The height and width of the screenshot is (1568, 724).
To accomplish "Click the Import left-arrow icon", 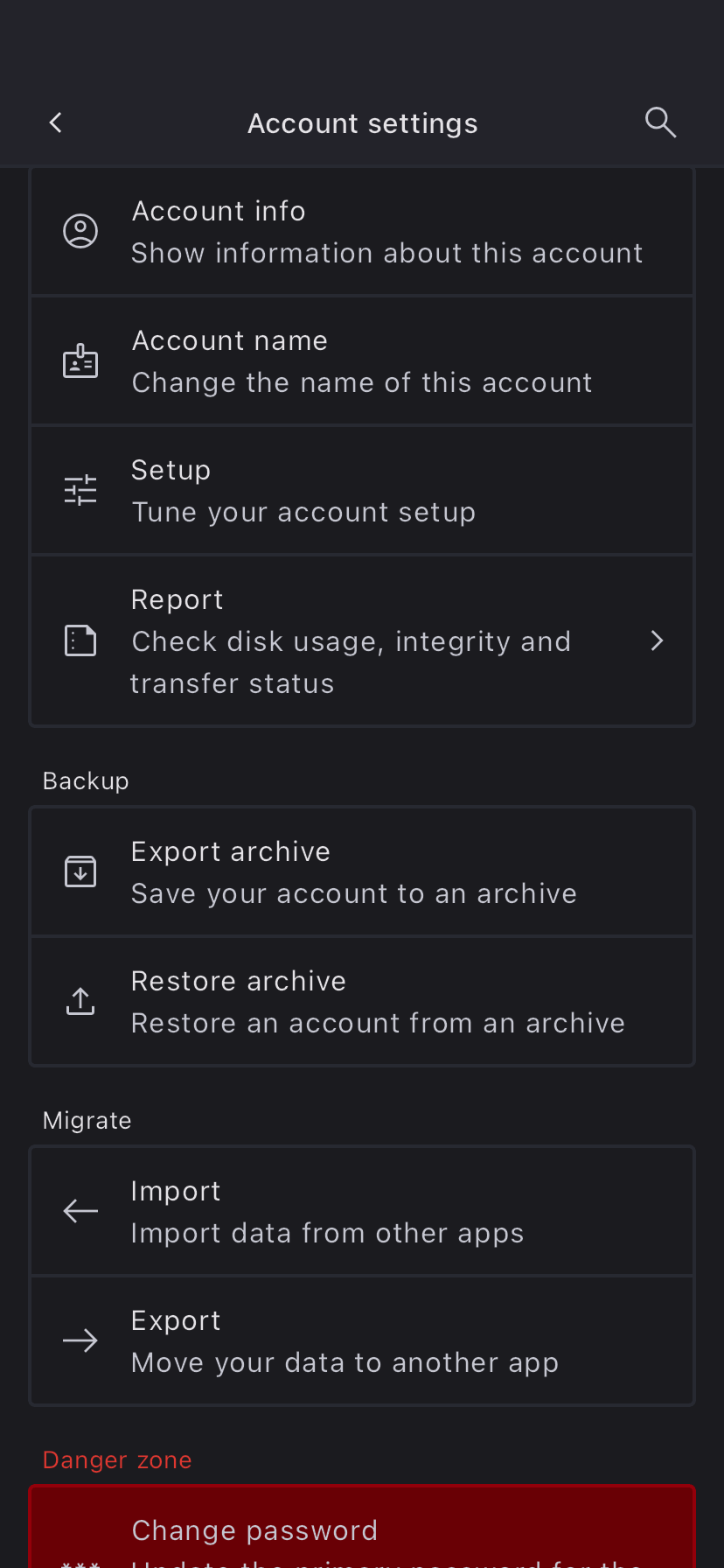I will (x=80, y=1211).
